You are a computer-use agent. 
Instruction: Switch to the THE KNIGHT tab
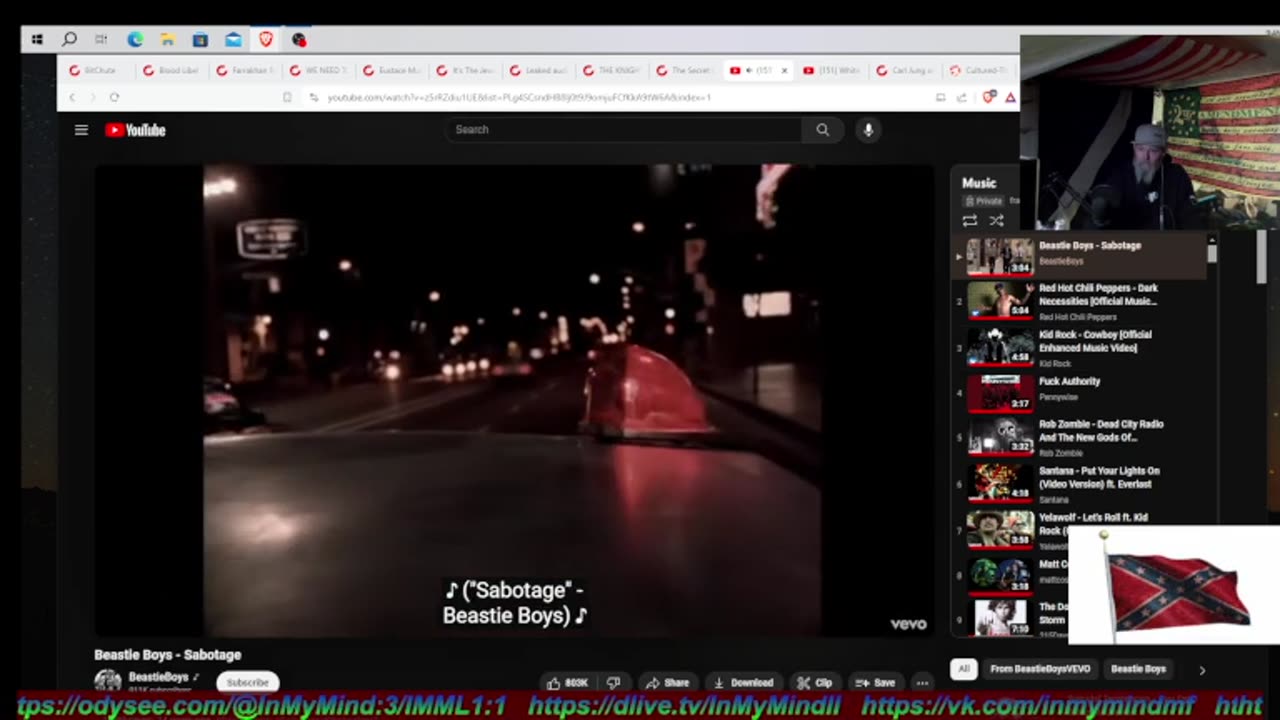611,71
